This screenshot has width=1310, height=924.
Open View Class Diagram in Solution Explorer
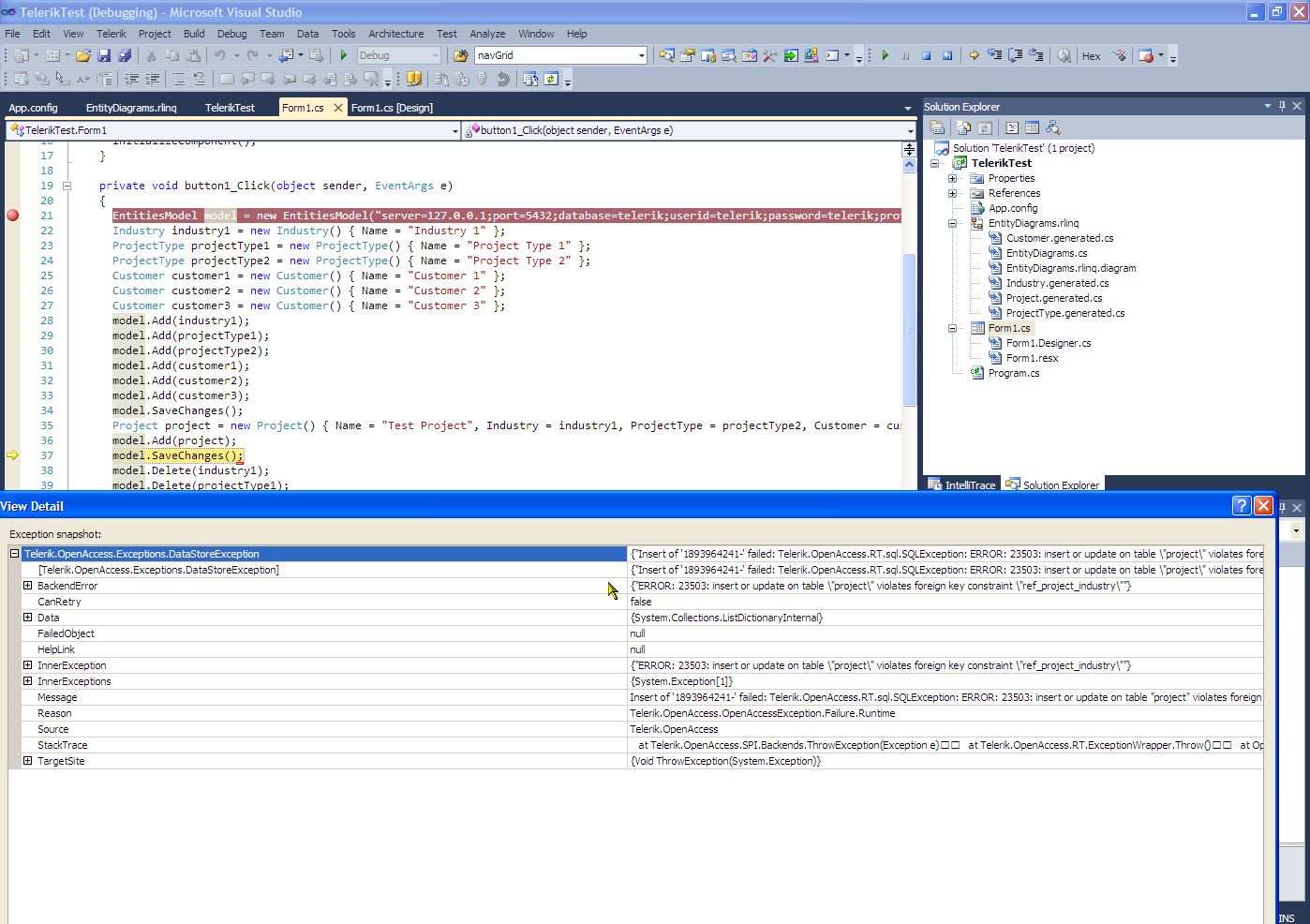1052,128
